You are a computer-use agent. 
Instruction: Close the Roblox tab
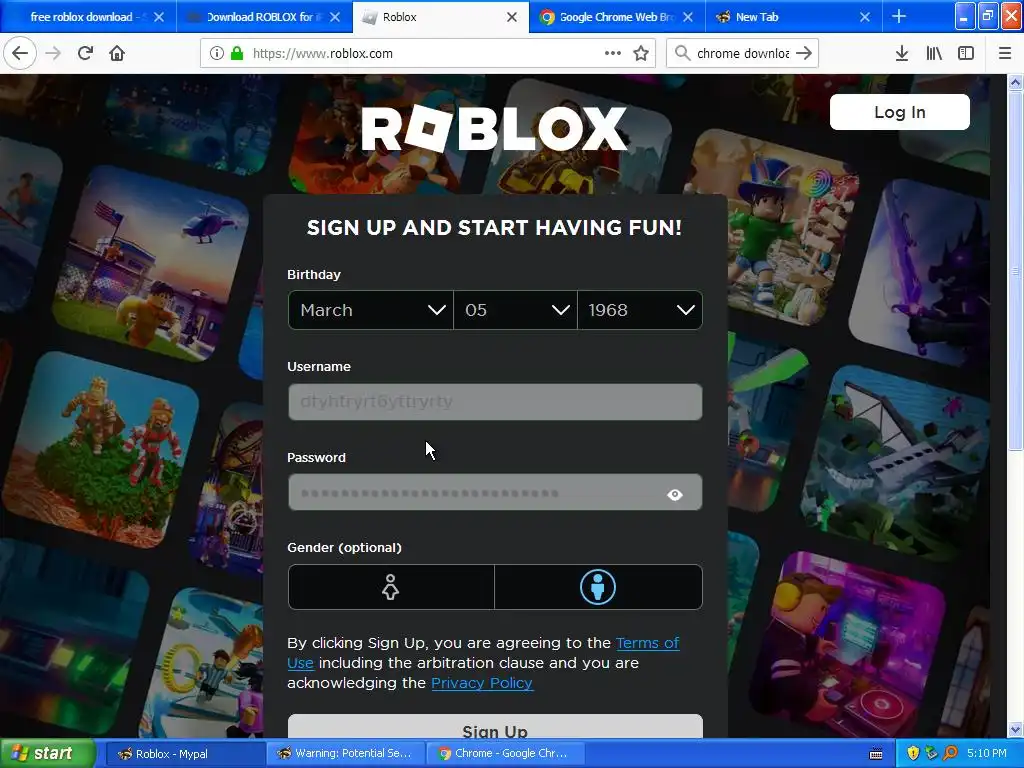click(x=512, y=17)
